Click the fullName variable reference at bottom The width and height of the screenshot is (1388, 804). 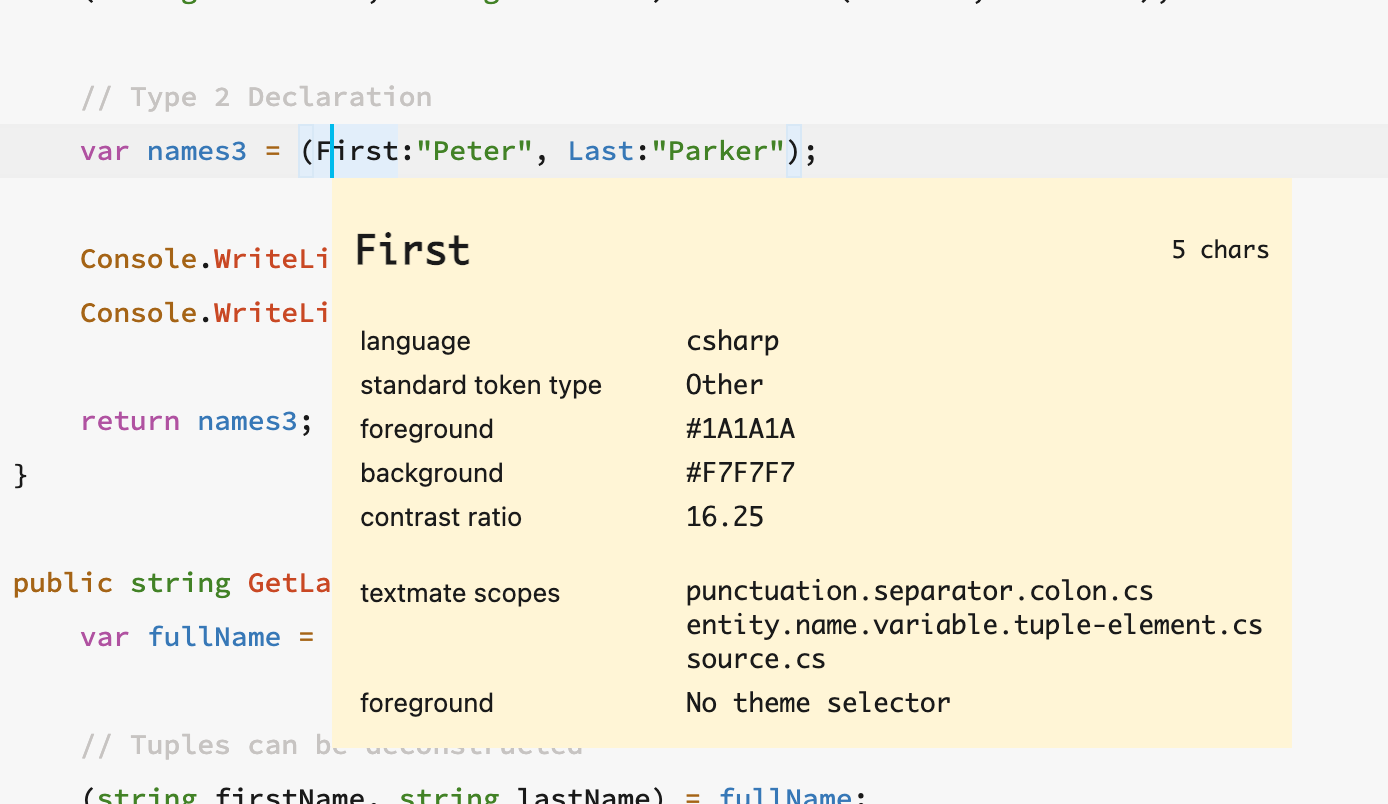tap(785, 795)
